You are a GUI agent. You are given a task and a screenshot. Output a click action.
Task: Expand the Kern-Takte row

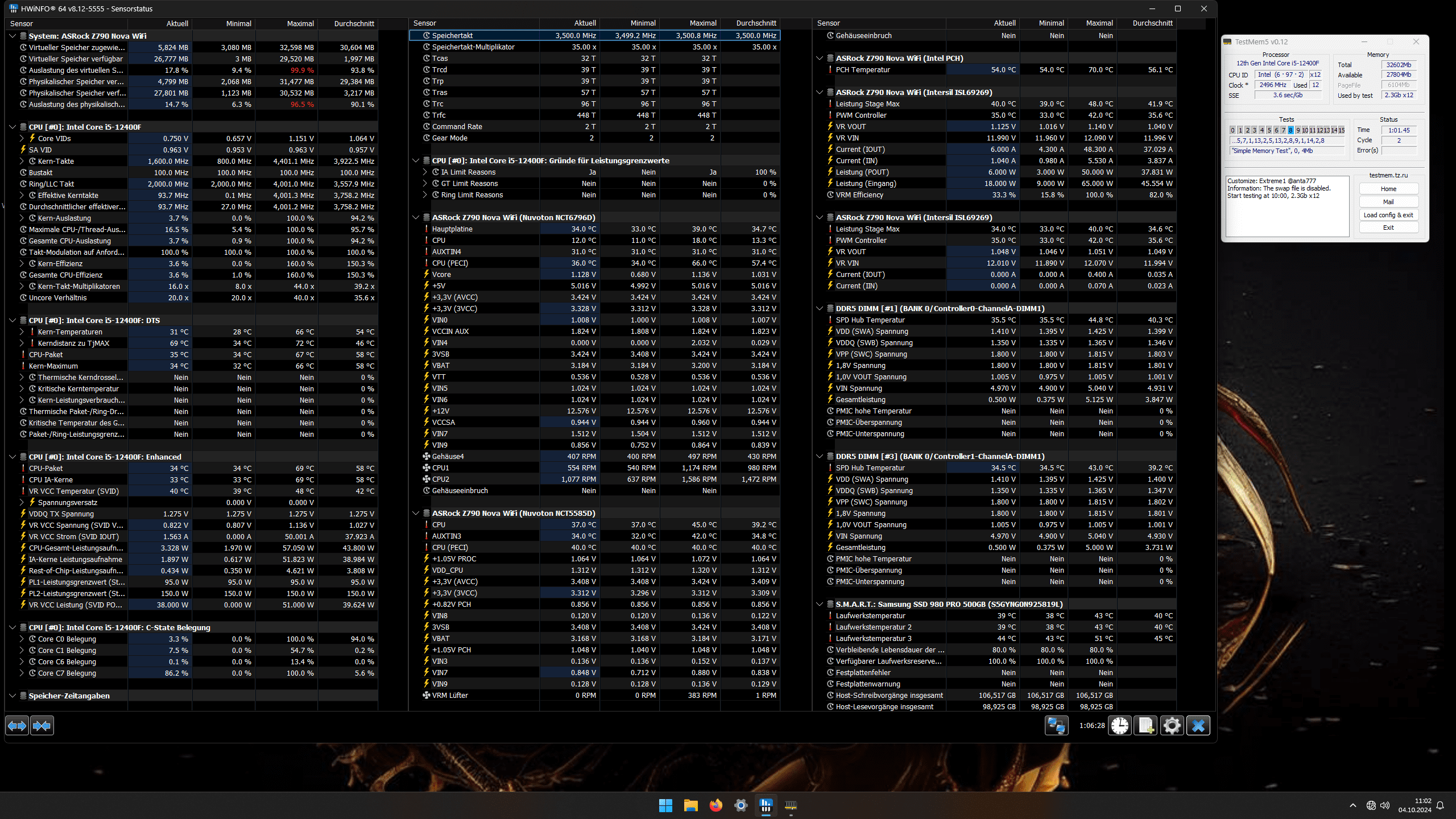coord(22,161)
